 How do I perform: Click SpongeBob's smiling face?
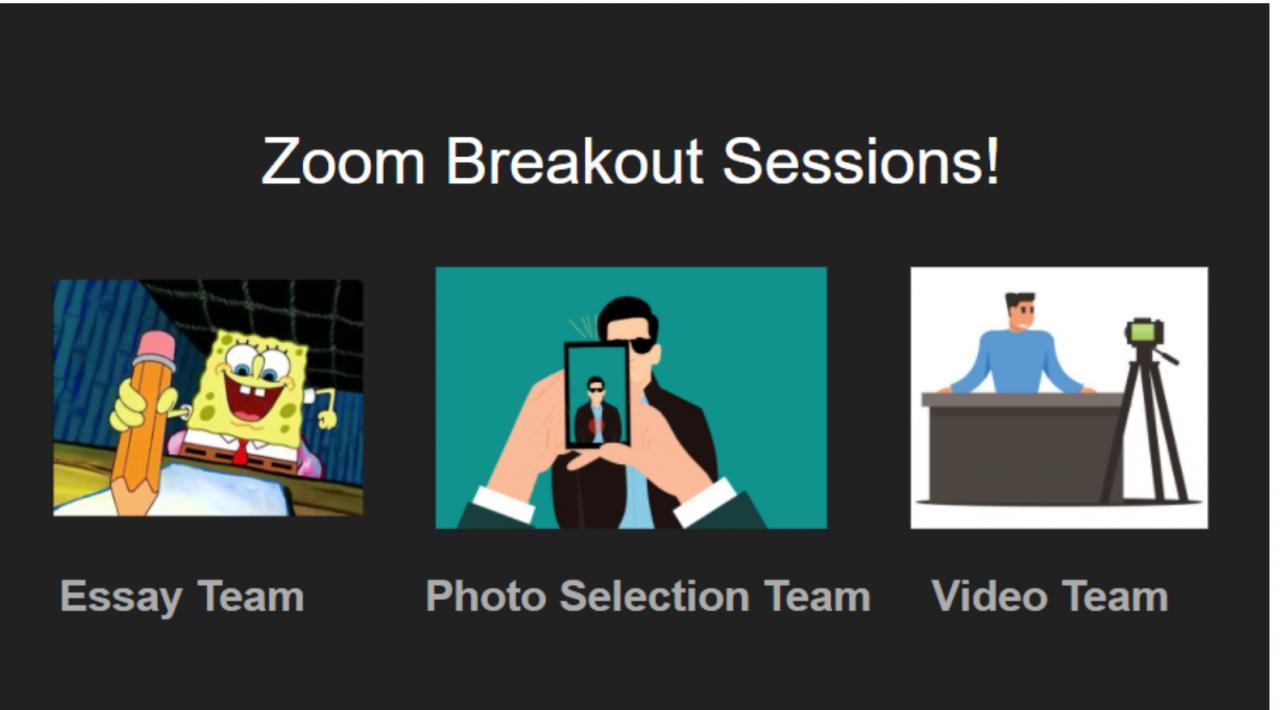click(252, 385)
